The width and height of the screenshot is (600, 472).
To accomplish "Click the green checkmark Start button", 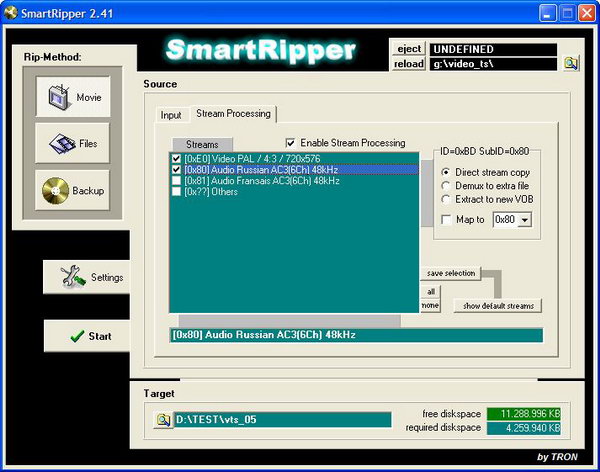I will [x=87, y=336].
